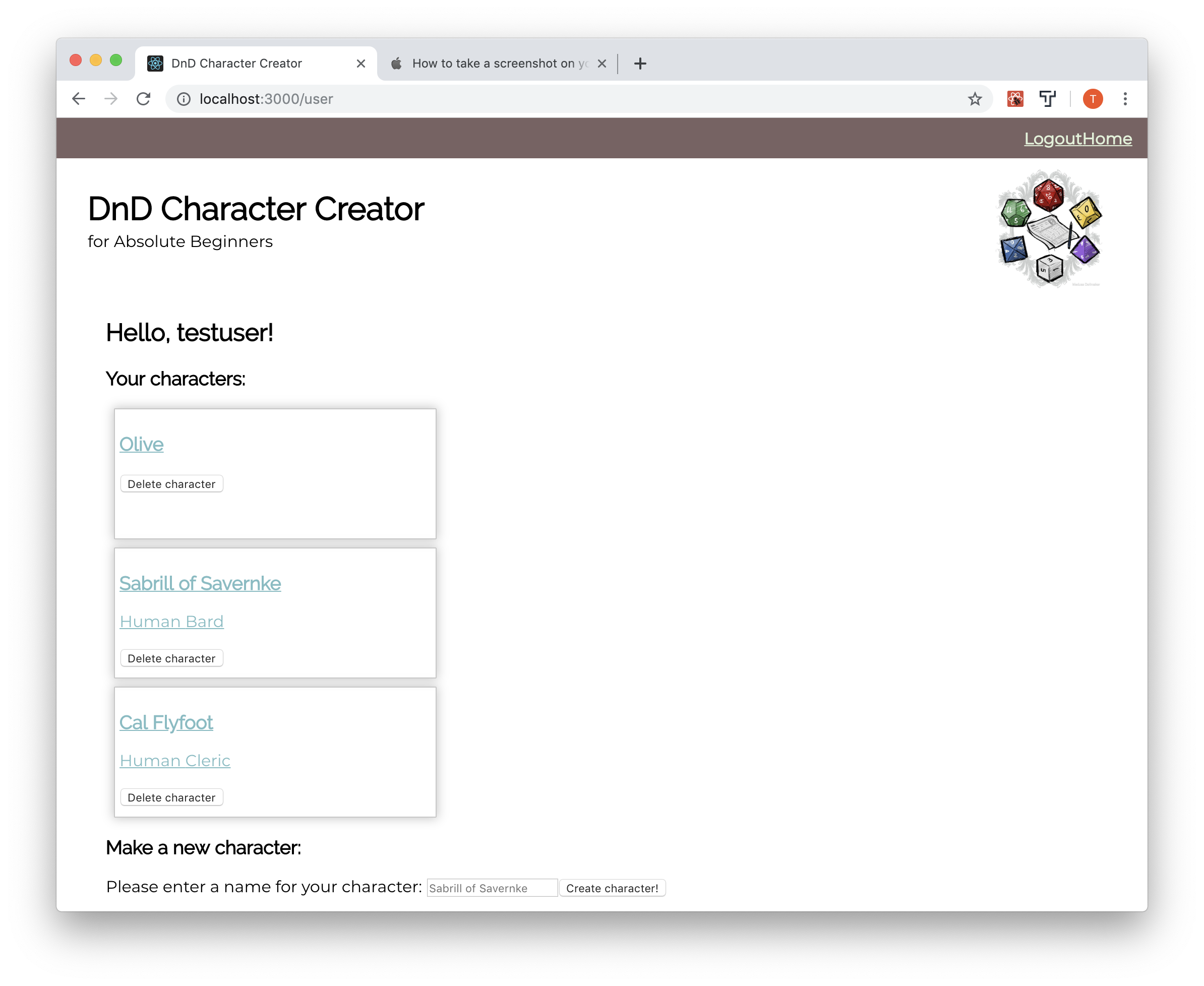The height and width of the screenshot is (986, 1204).
Task: Open the React DevTools extension icon
Action: click(1016, 99)
